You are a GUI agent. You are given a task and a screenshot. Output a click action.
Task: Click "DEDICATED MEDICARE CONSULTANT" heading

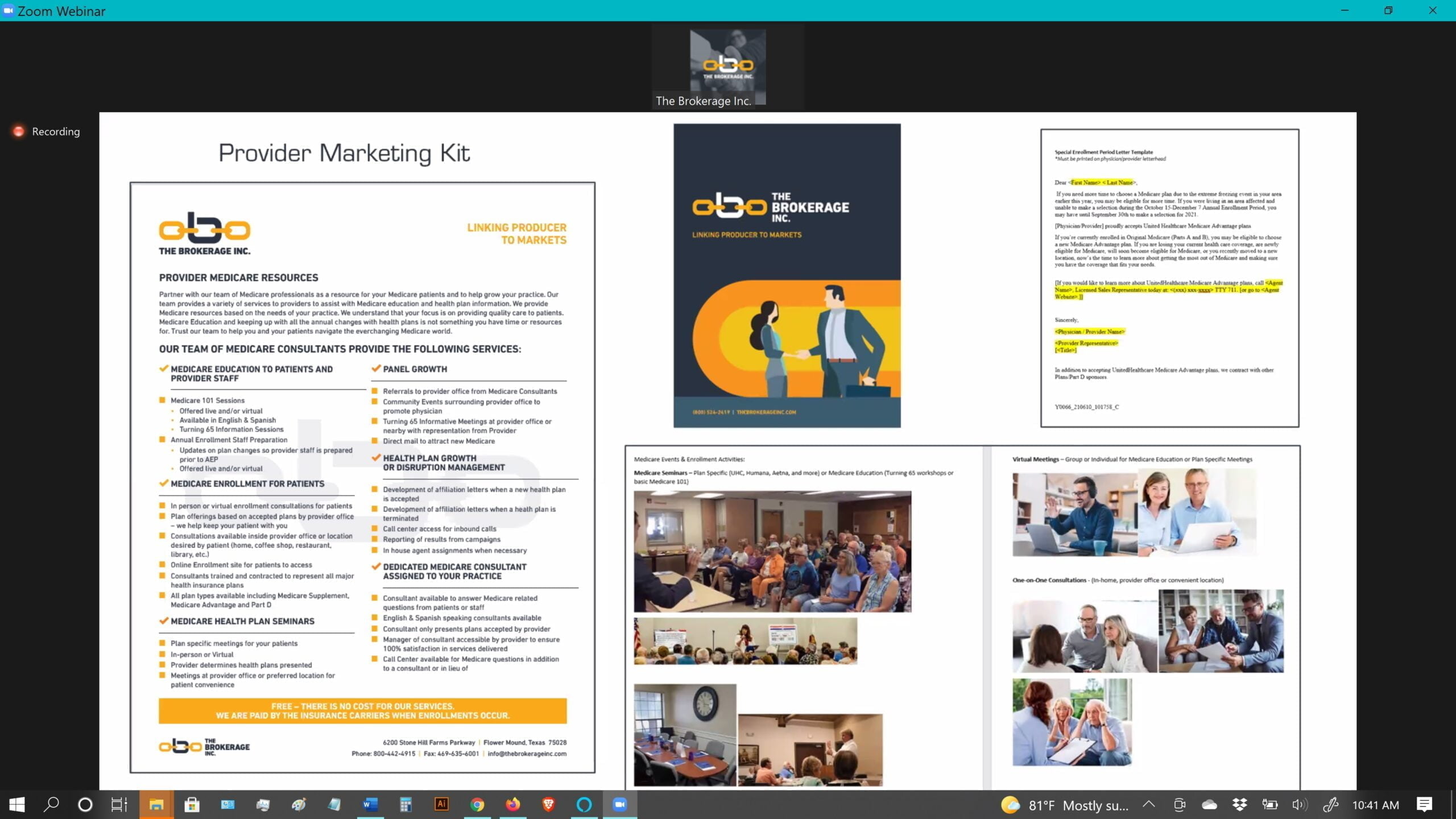[x=454, y=571]
